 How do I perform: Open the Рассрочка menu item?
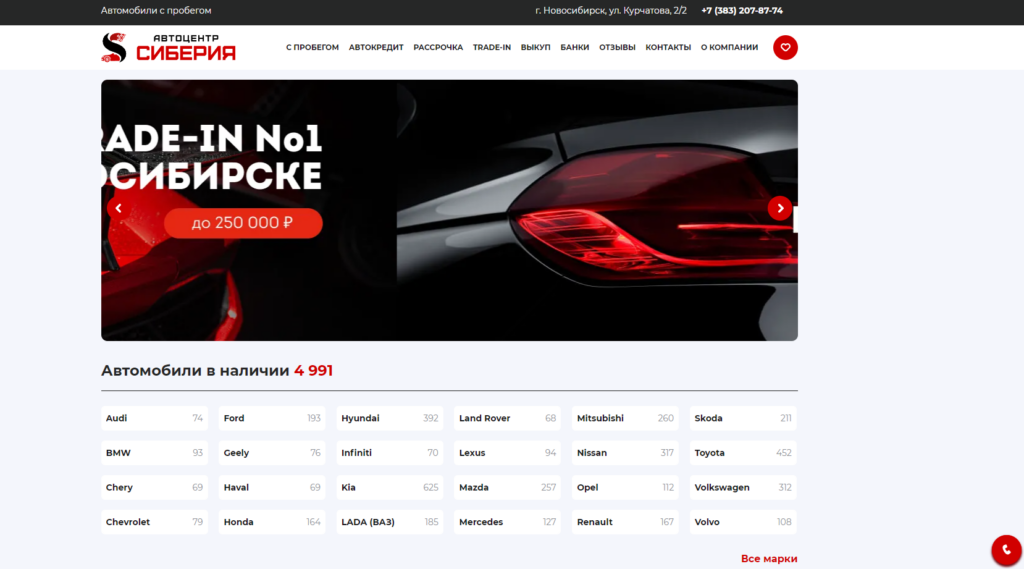pos(438,48)
